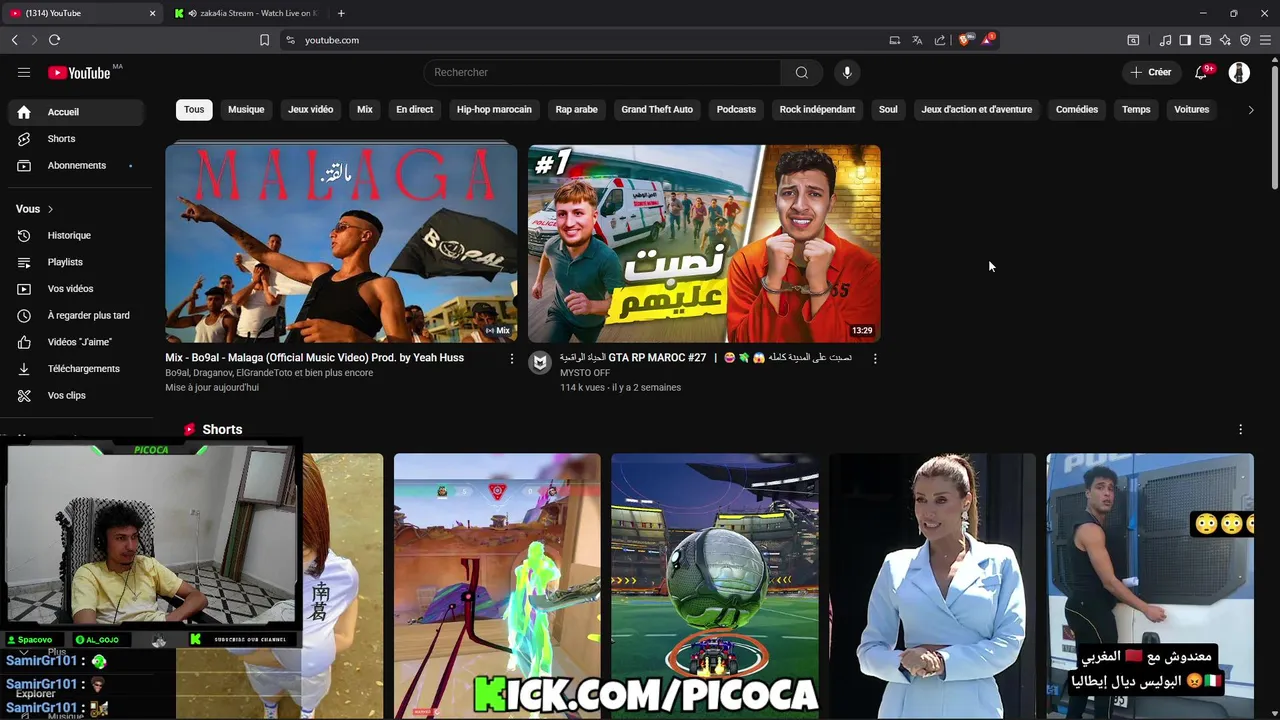The image size is (1280, 720).
Task: Go back with browser back arrow
Action: pyautogui.click(x=14, y=40)
